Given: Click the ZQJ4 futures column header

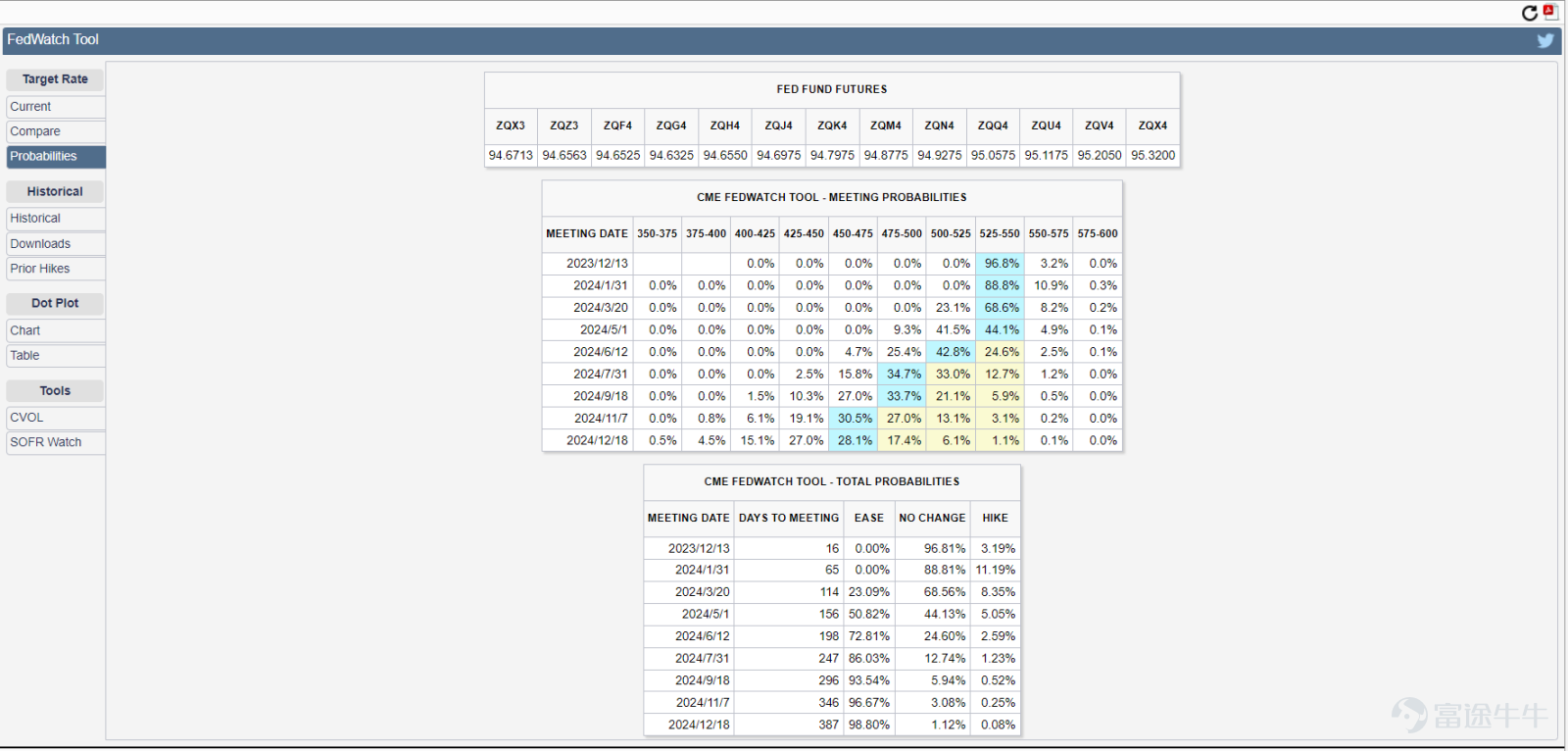Looking at the screenshot, I should coord(779,125).
